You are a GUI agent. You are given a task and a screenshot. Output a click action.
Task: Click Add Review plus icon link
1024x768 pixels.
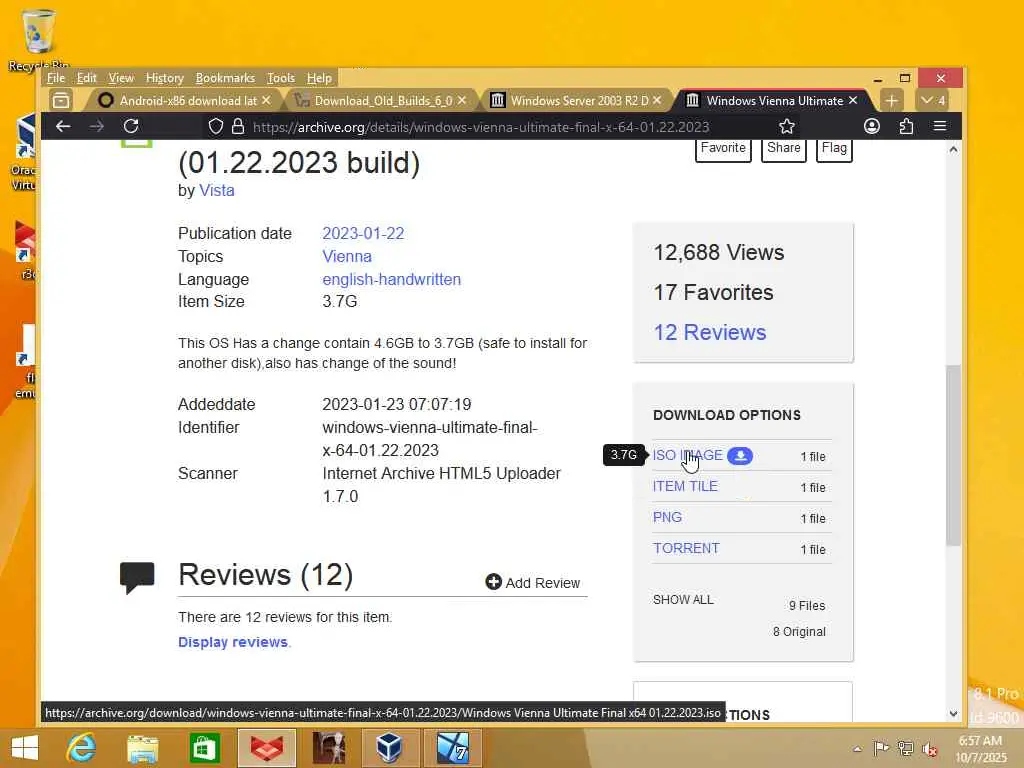point(532,583)
